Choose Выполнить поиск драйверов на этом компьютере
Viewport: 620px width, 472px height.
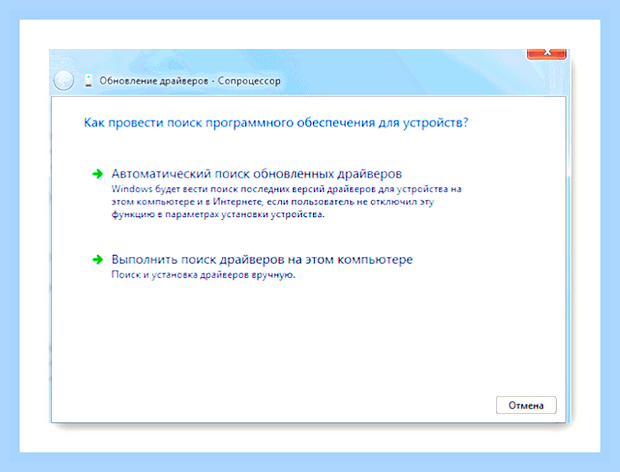[262, 260]
